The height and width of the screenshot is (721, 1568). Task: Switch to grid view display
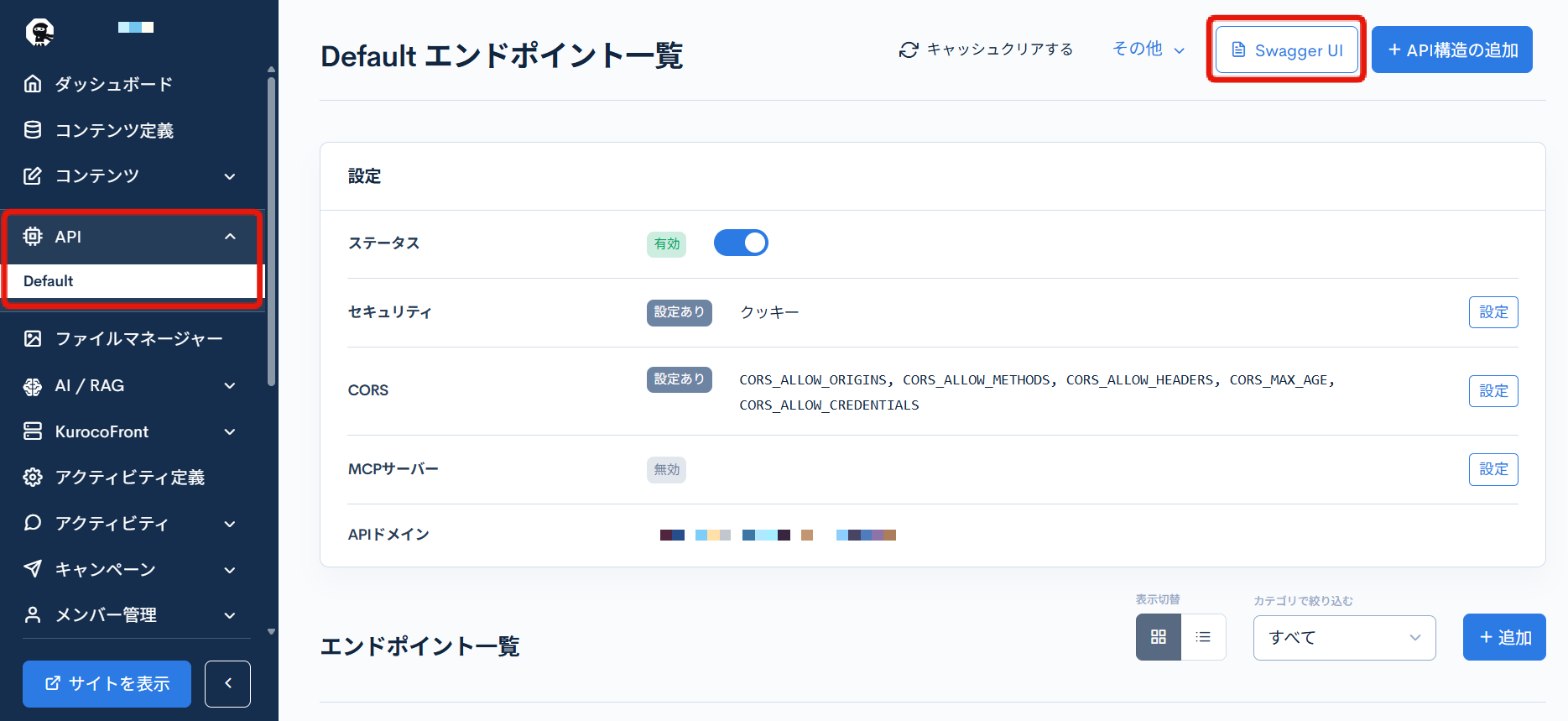(1159, 637)
